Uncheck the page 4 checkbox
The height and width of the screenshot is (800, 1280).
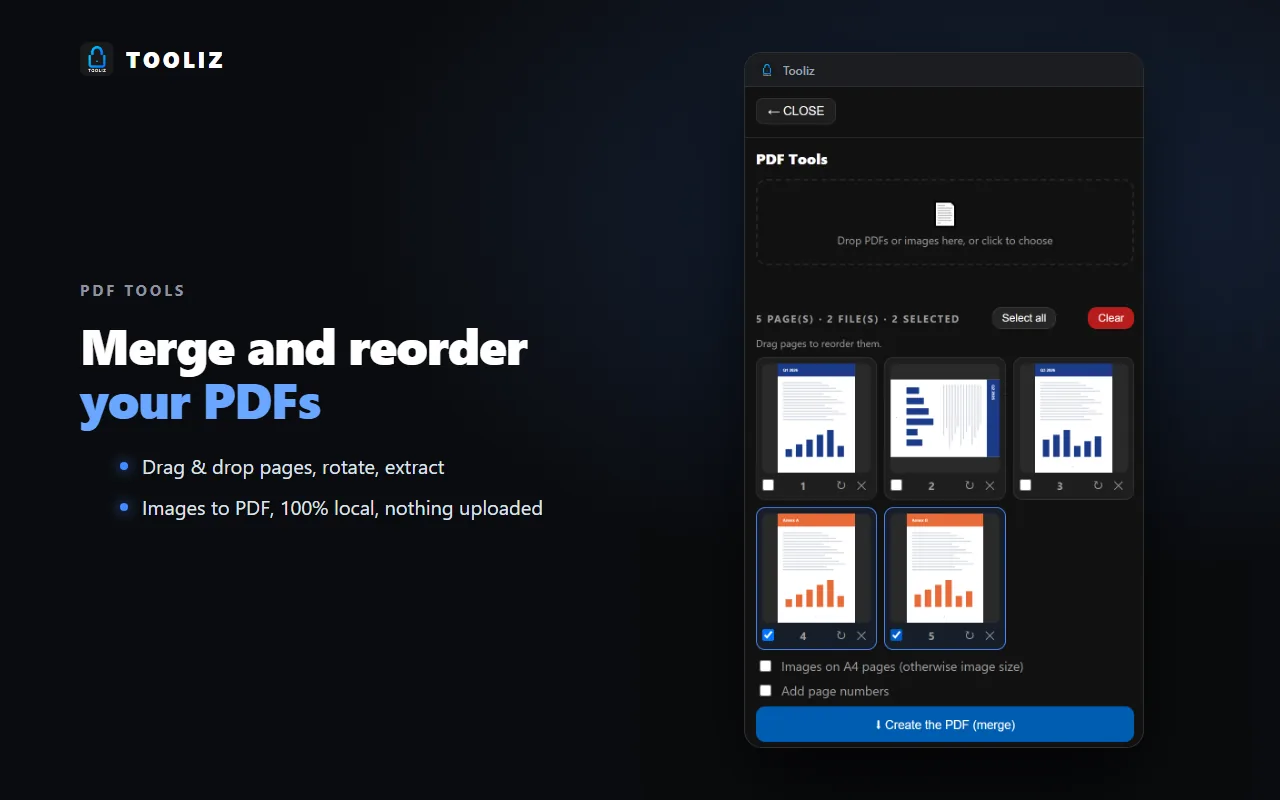(768, 635)
